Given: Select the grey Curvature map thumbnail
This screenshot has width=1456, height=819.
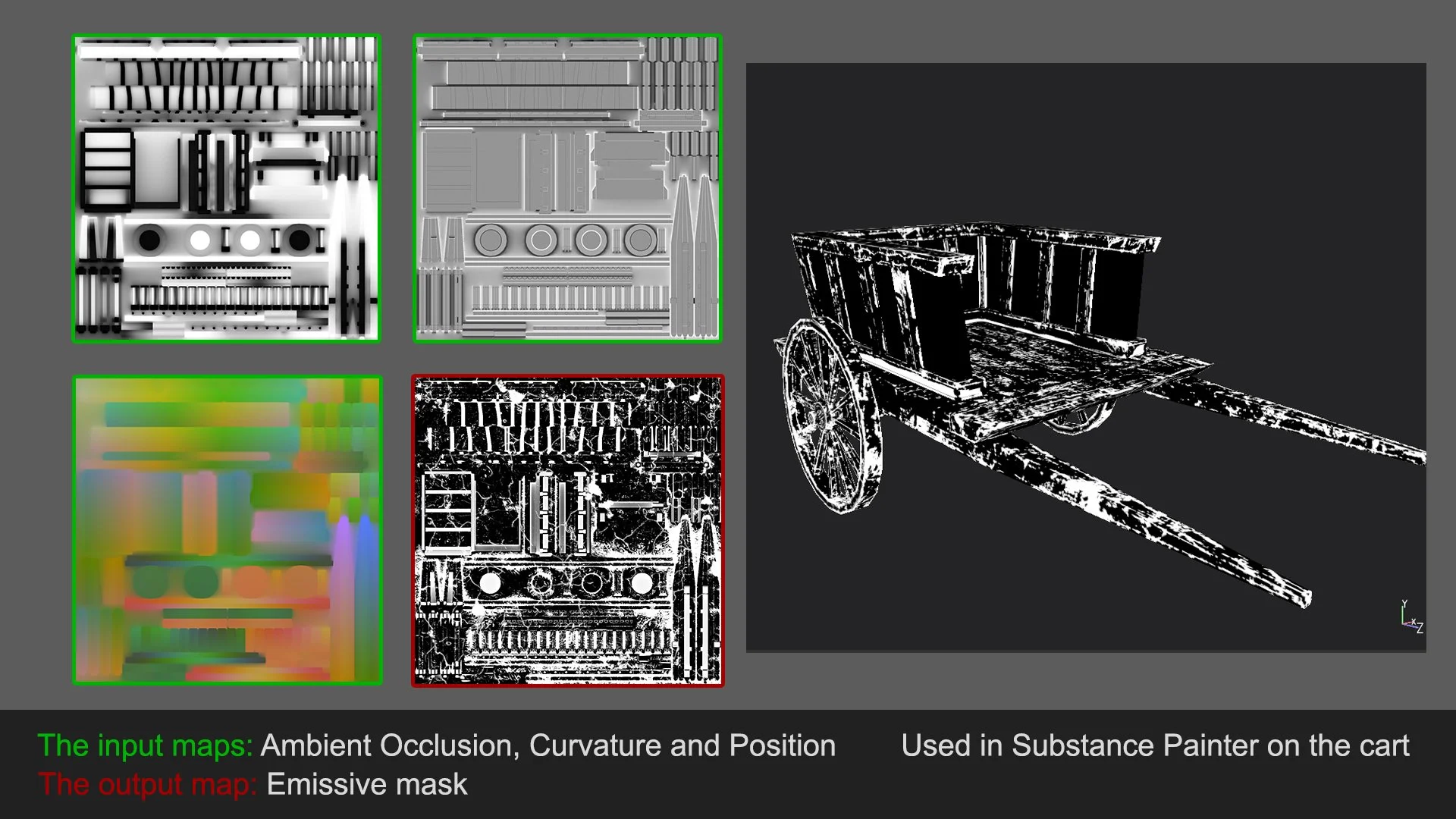Looking at the screenshot, I should (567, 188).
